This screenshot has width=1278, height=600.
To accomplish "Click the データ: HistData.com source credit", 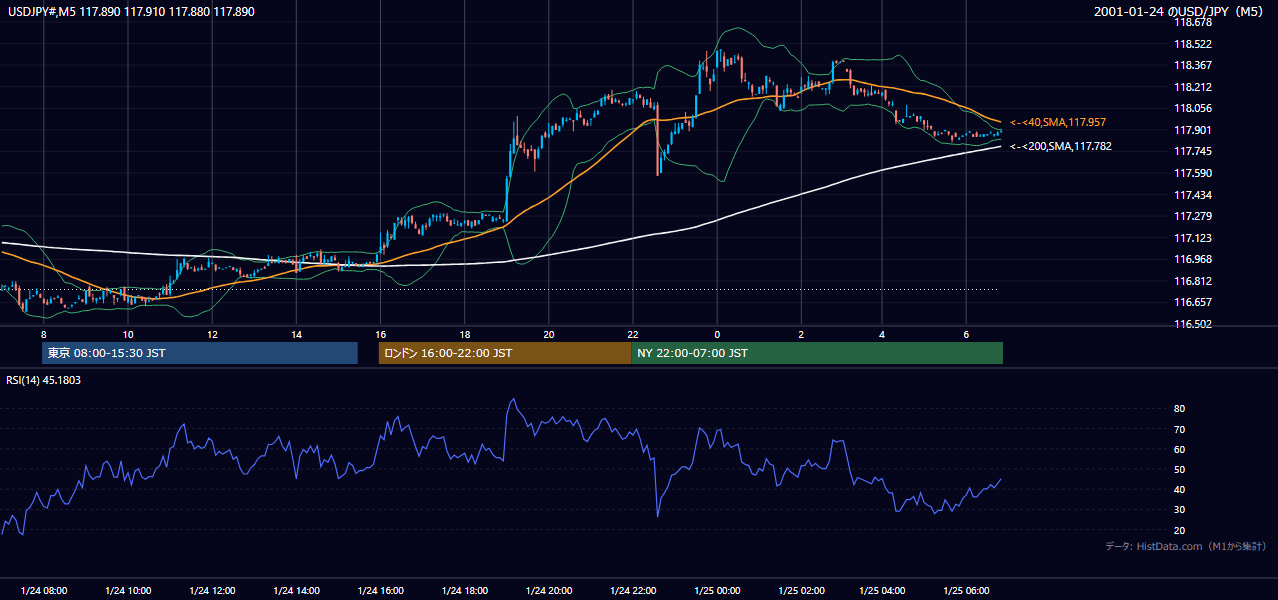I will 1186,546.
